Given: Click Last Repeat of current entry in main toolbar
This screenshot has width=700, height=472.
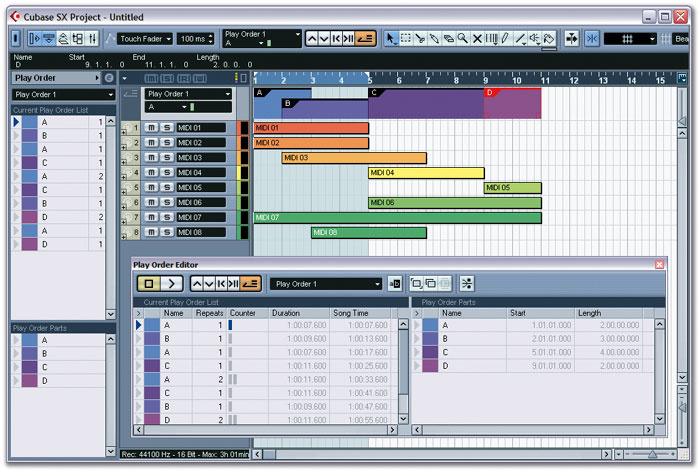Looking at the screenshot, I should (x=348, y=39).
